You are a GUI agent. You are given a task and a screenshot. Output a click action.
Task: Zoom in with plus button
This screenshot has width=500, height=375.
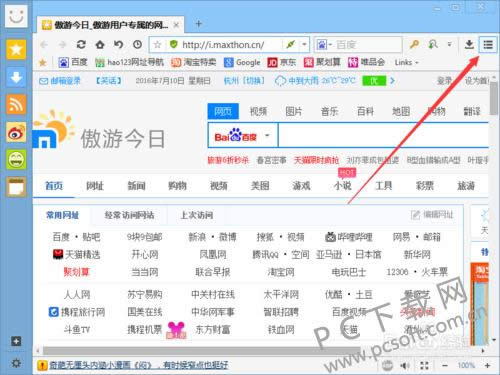click(487, 366)
